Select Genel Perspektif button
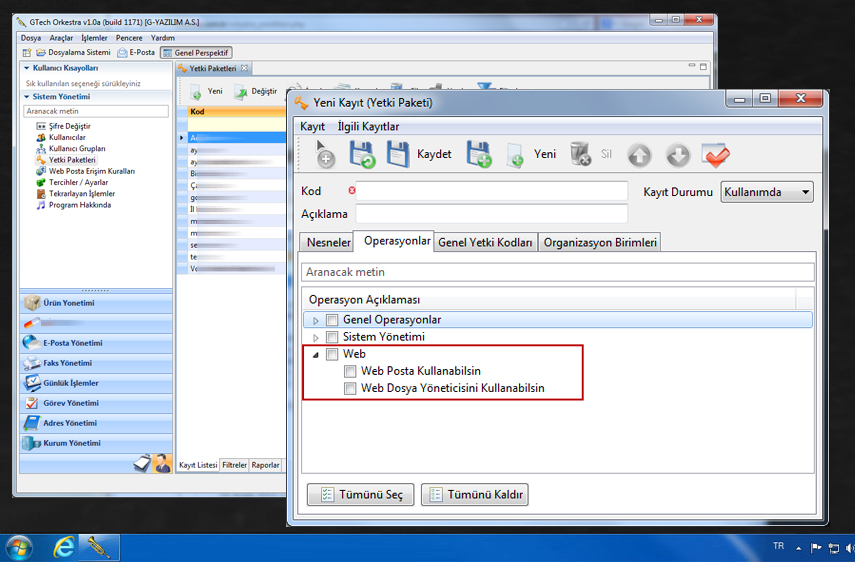 tap(196, 53)
